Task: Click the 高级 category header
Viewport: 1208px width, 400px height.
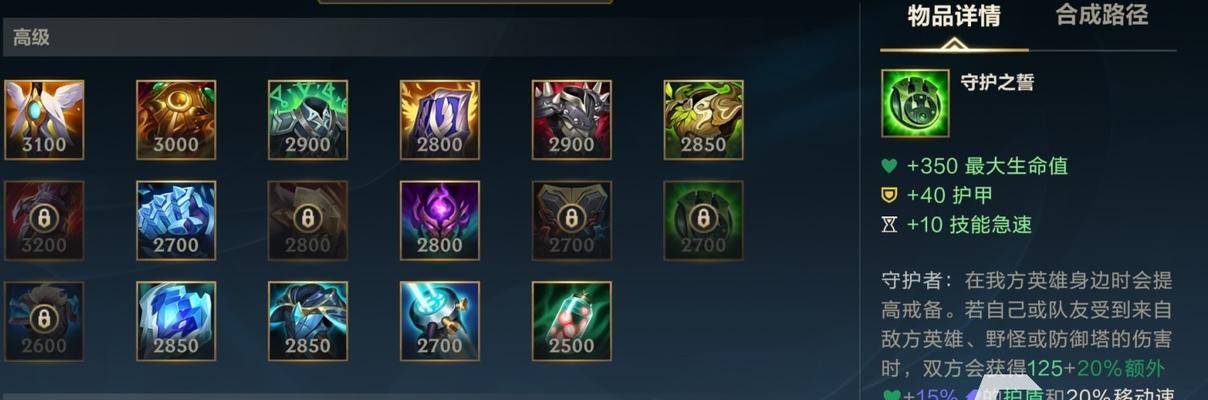Action: coord(31,38)
